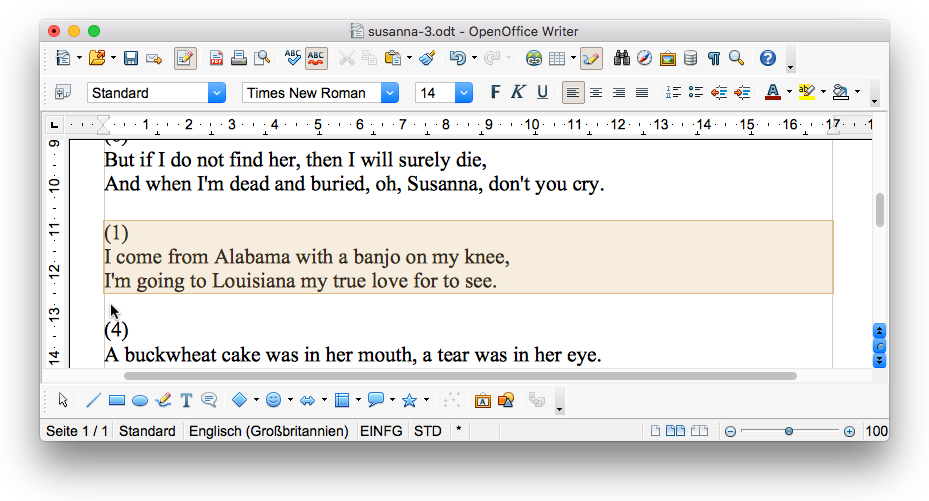Toggle bullet list icon
Viewport: 929px width, 501px height.
tap(696, 92)
